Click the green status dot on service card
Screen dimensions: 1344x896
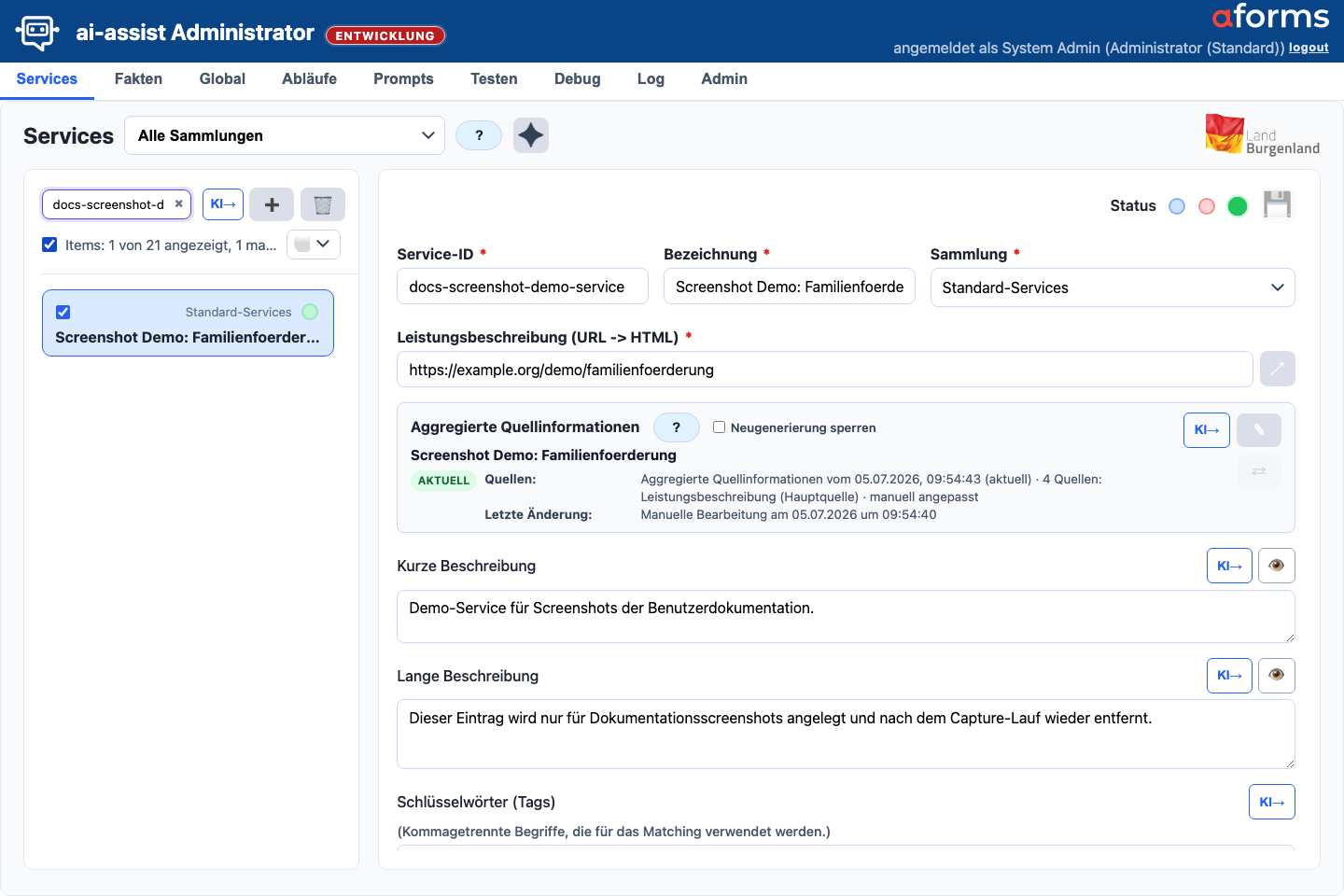[x=310, y=312]
